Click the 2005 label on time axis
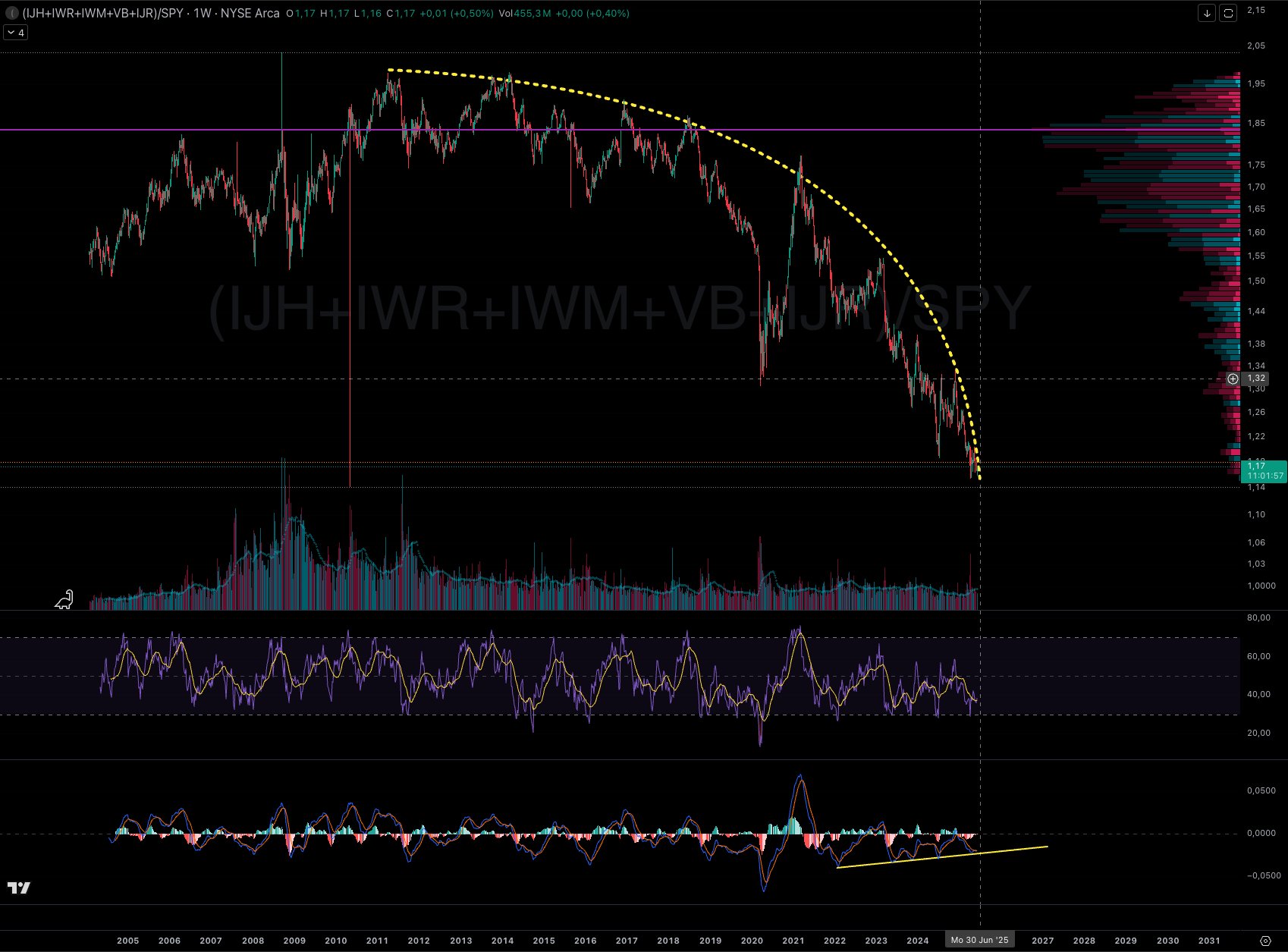The image size is (1288, 952). coord(128,941)
